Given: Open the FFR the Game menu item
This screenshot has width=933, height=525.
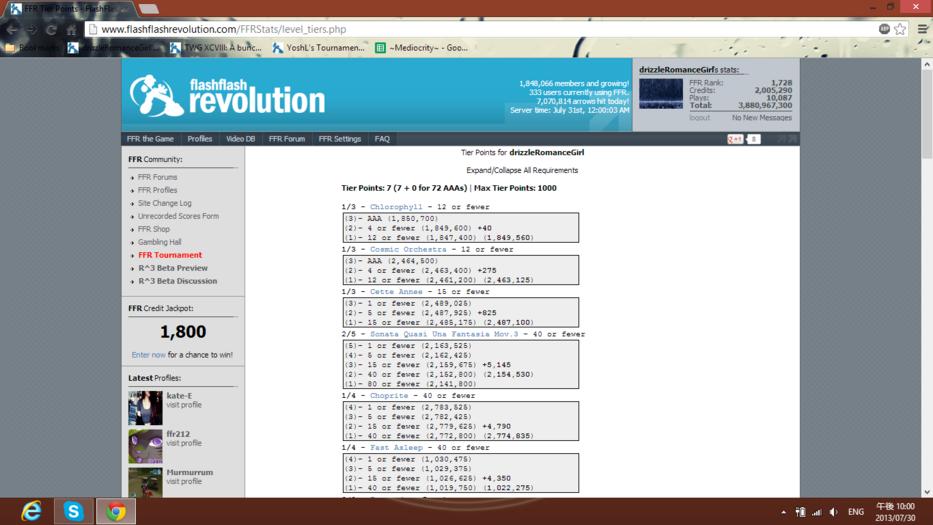Looking at the screenshot, I should click(150, 139).
